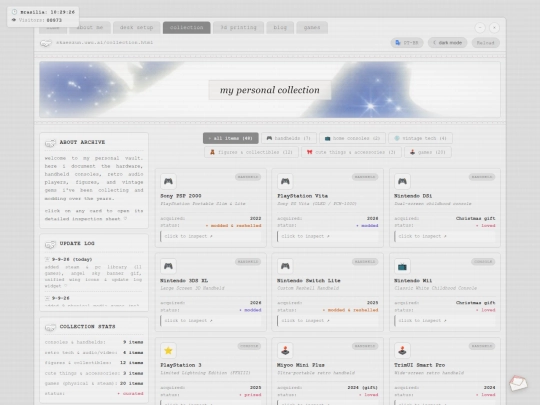Image resolution: width=540 pixels, height=405 pixels.
Task: Click the 'consoles & handhelds' stats row
Action: (94, 342)
